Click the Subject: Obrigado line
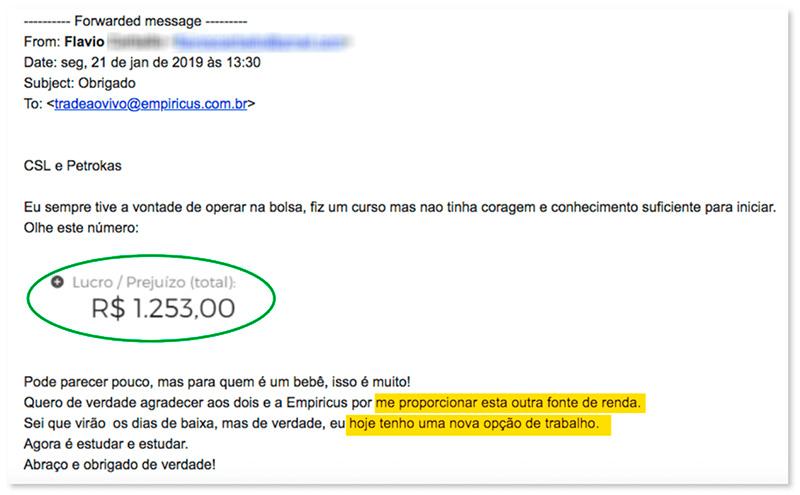 tap(80, 83)
